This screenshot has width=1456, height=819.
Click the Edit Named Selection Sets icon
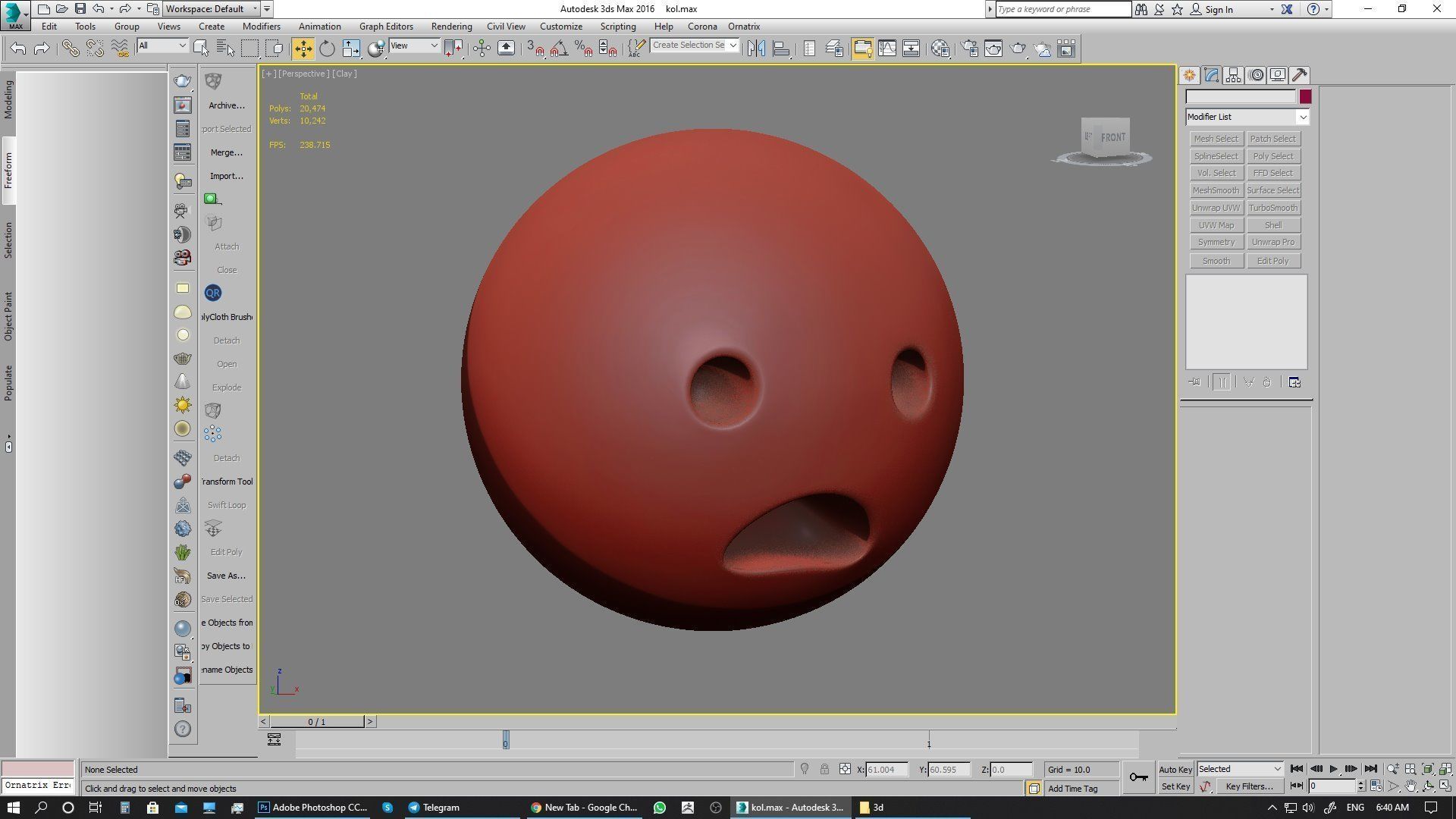[x=635, y=49]
